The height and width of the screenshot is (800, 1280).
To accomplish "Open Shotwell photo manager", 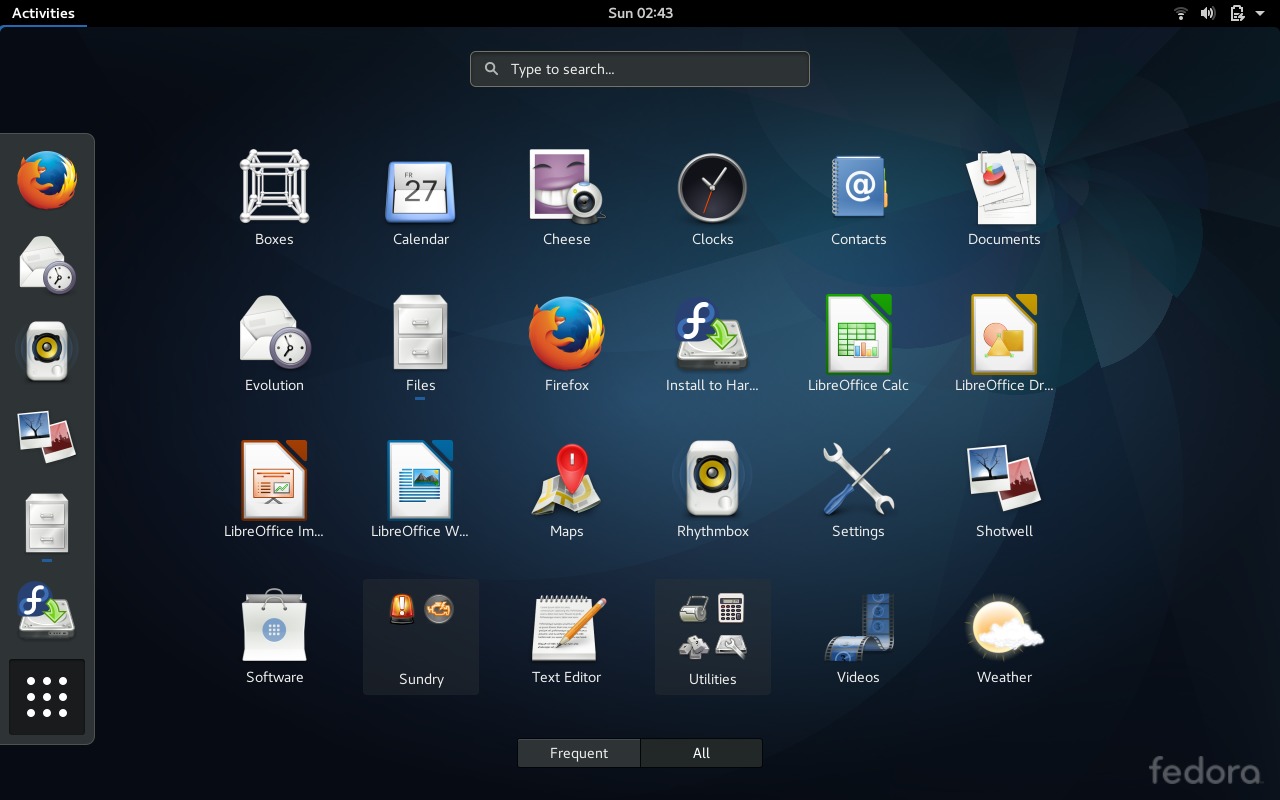I will [x=1004, y=478].
